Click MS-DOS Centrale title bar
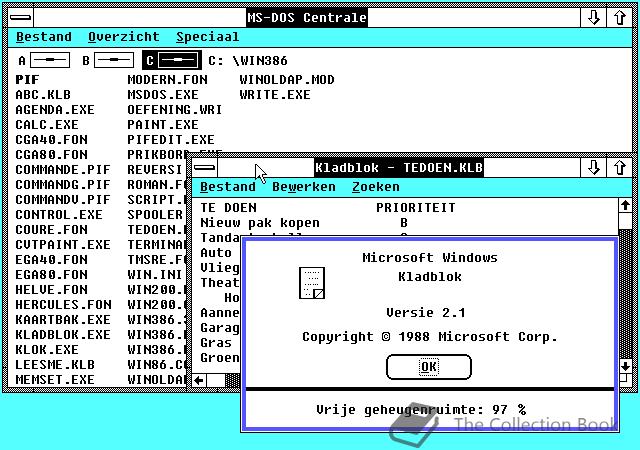This screenshot has height=450, width=640. pyautogui.click(x=307, y=18)
